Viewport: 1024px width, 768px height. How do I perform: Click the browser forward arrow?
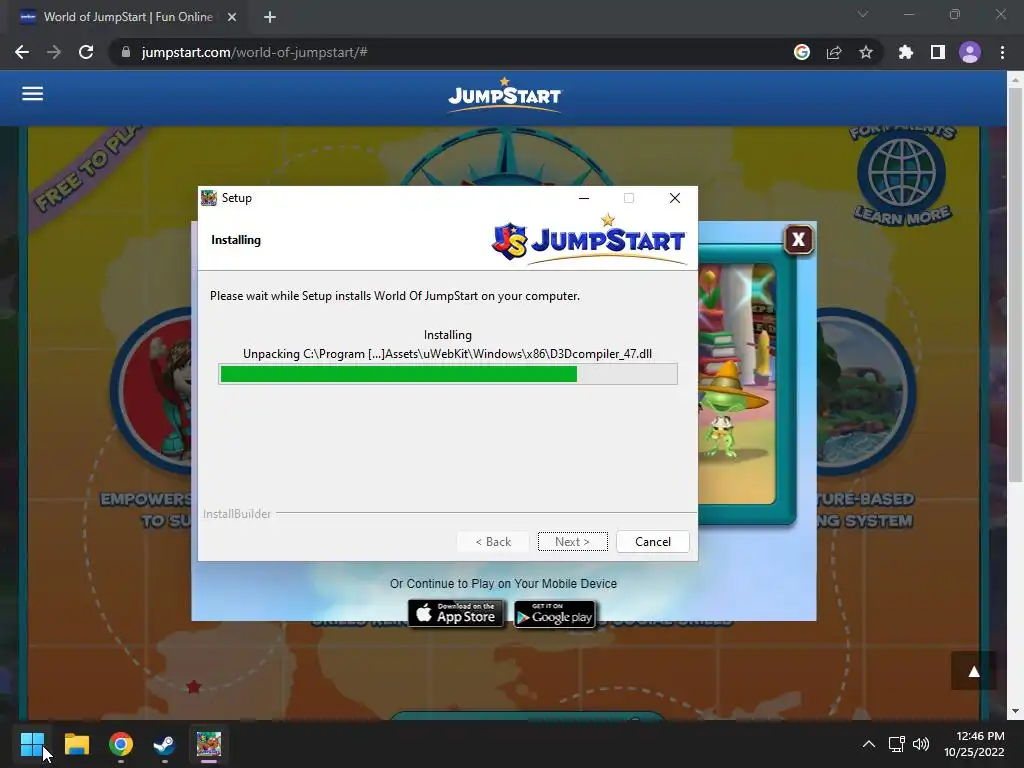click(x=54, y=52)
